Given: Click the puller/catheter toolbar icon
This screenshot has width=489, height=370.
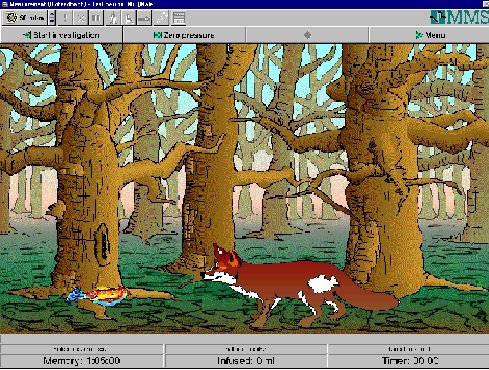Looking at the screenshot, I should pyautogui.click(x=162, y=18).
